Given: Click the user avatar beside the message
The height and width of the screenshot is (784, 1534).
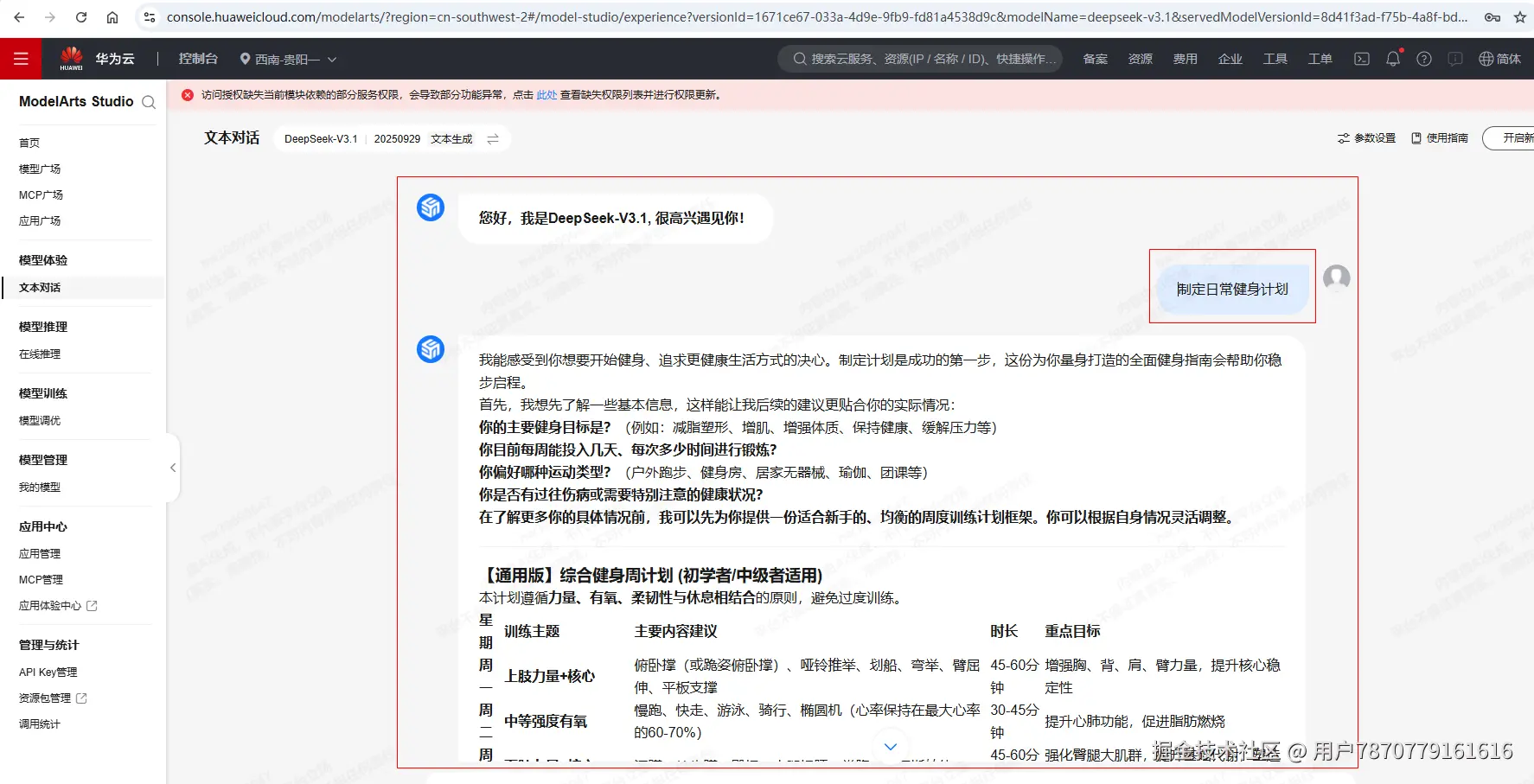Looking at the screenshot, I should coord(1337,277).
